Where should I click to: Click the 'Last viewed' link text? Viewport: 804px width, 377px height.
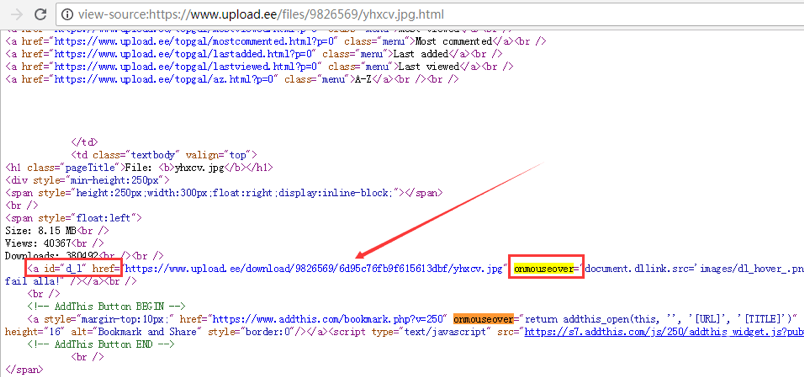[429, 67]
